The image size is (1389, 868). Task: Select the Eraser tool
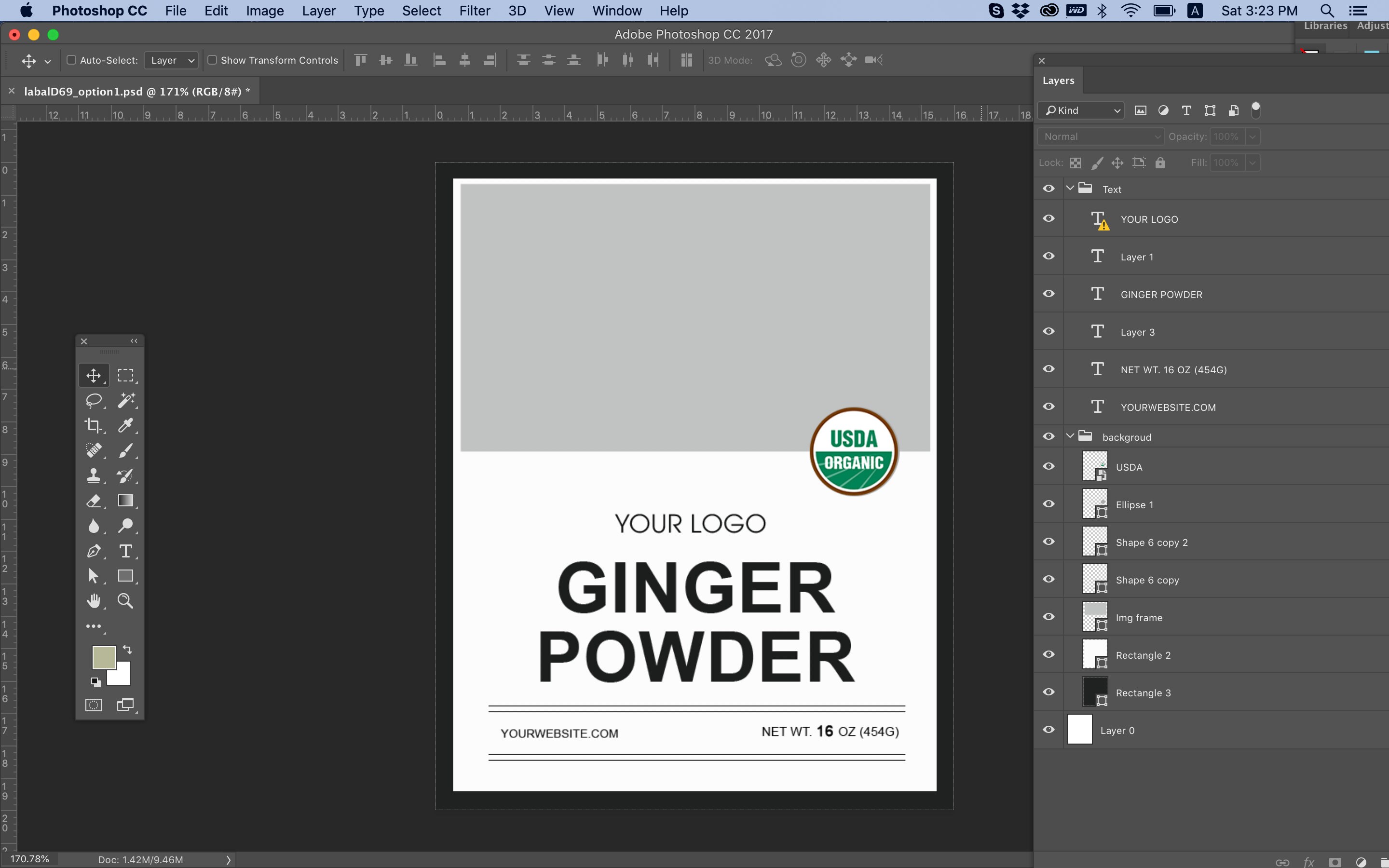94,501
